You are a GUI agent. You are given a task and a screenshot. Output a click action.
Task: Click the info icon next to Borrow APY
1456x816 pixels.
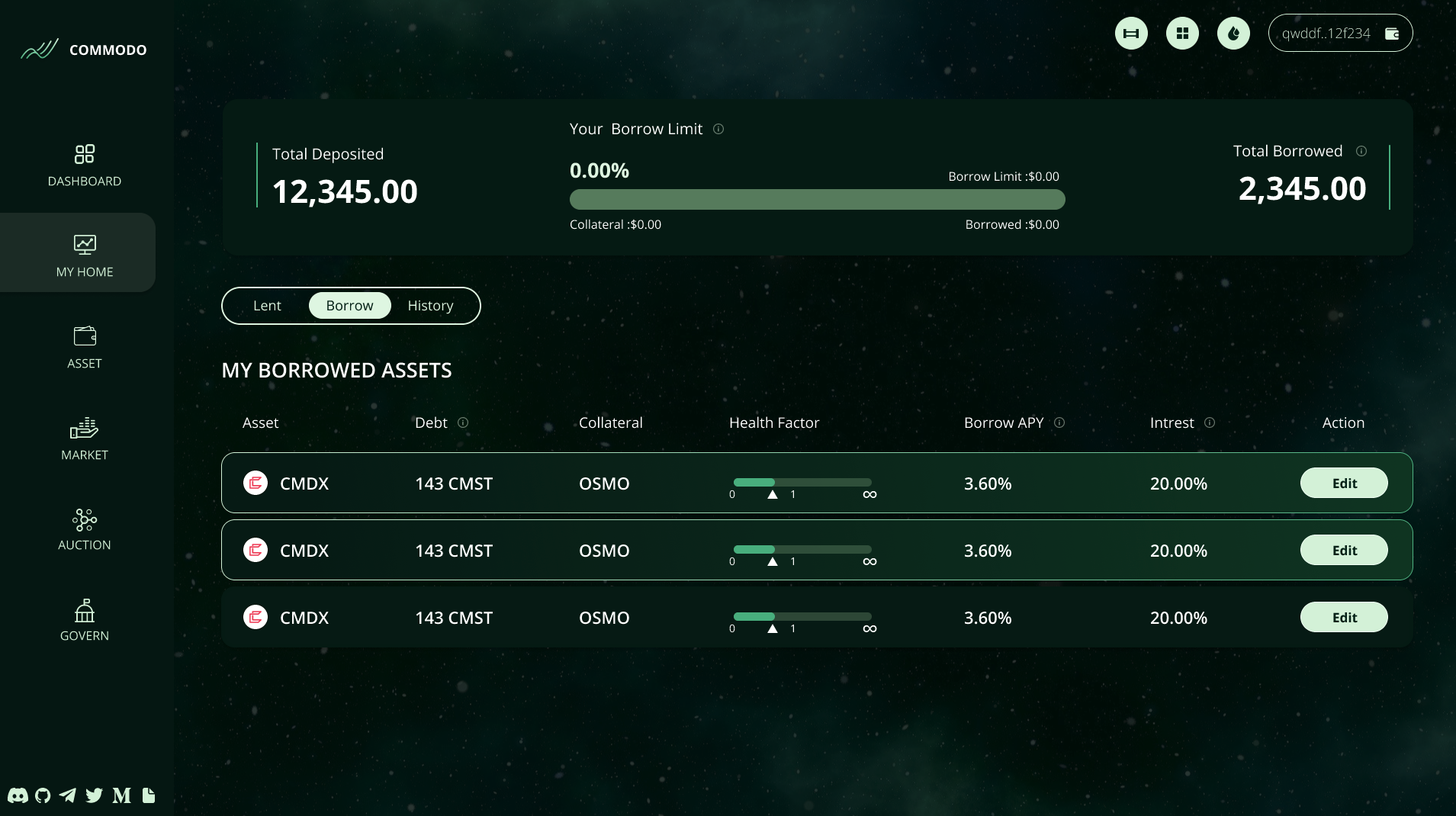(x=1059, y=422)
